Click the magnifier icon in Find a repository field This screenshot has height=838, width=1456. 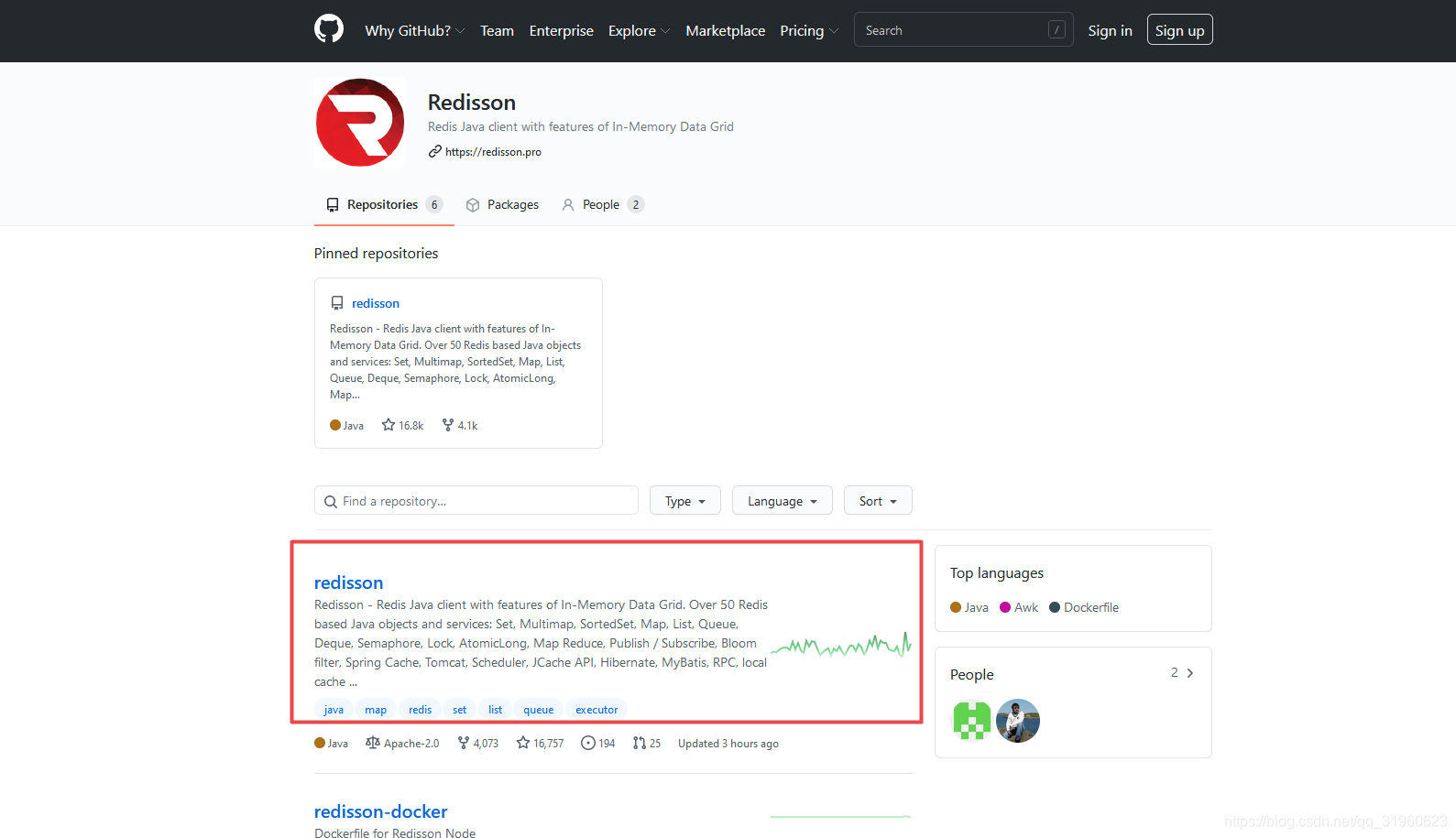click(331, 502)
